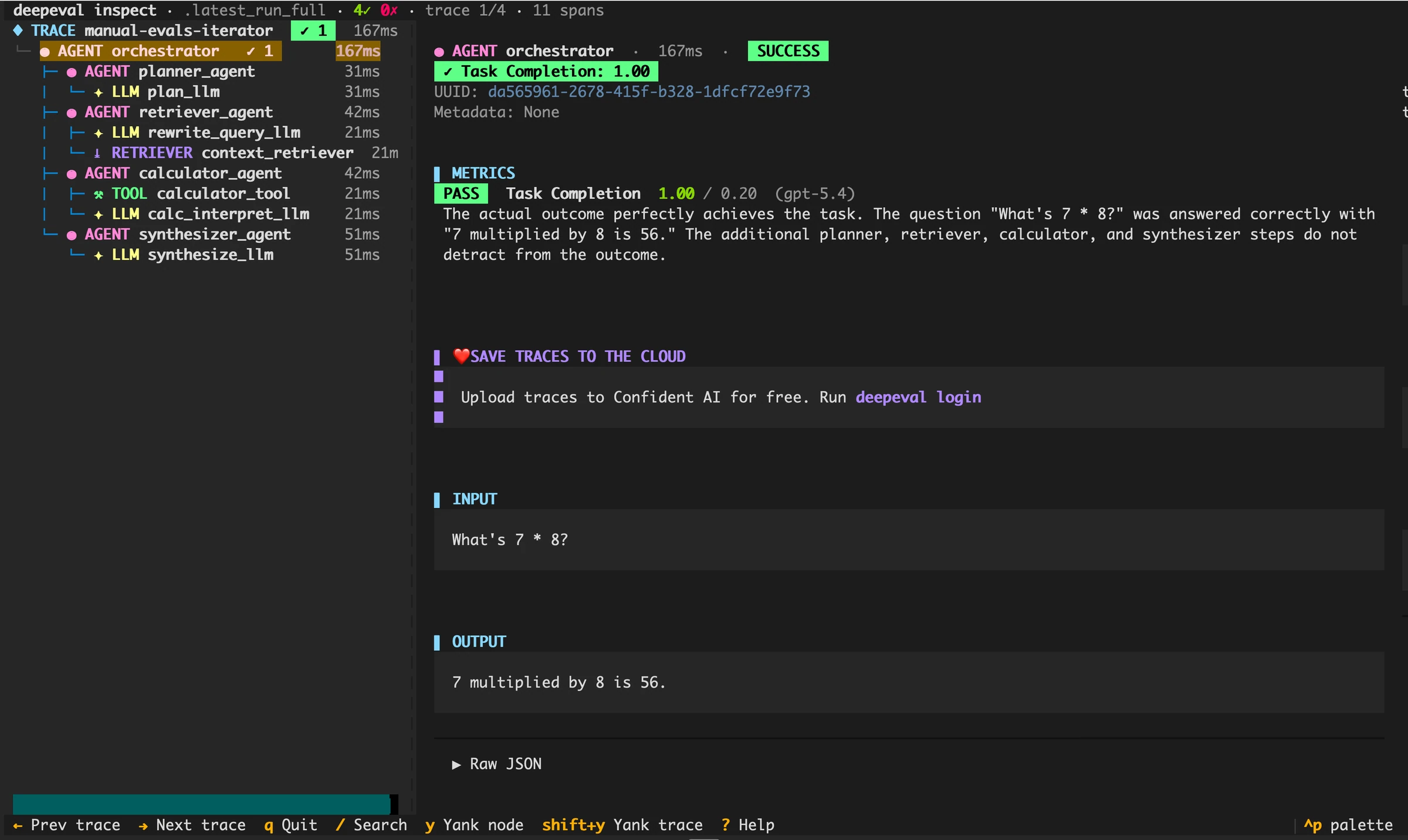Click the 167ms duration on the orchestrator row

coord(358,51)
